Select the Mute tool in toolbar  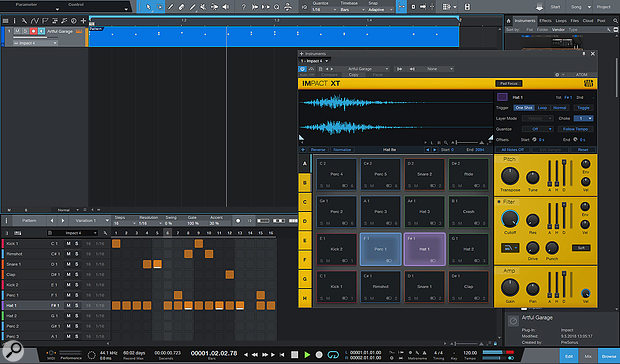pos(203,7)
